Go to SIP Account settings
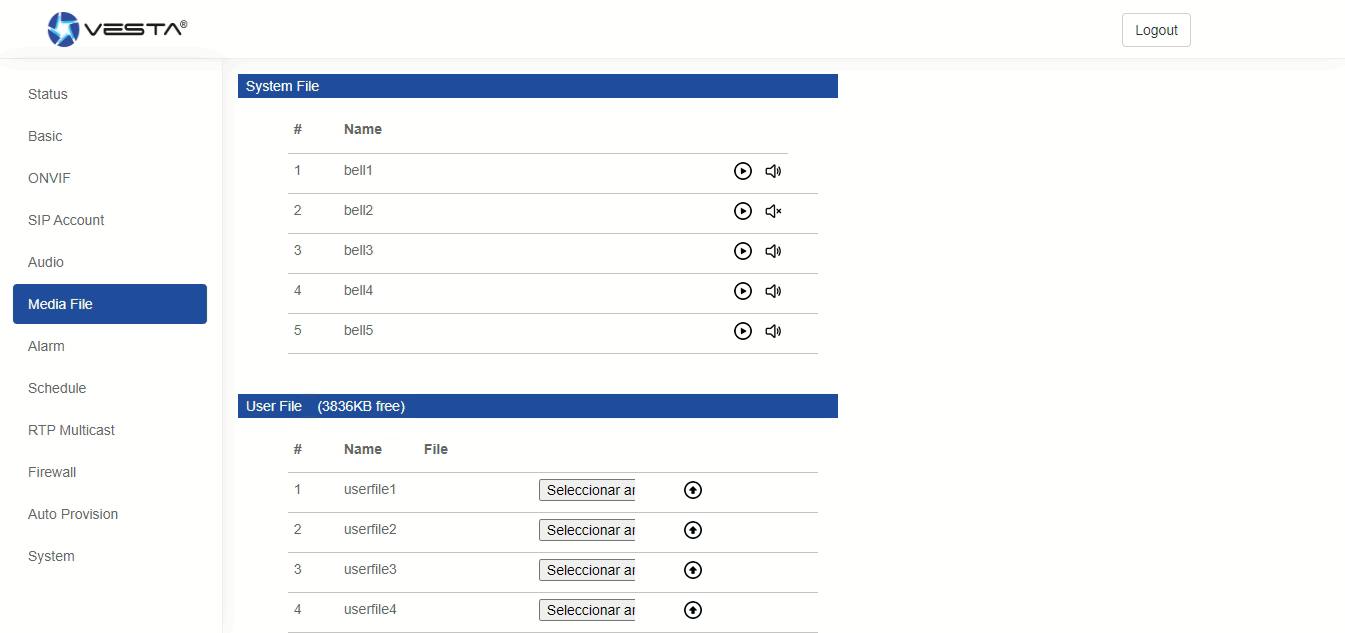The height and width of the screenshot is (633, 1345). [x=66, y=220]
